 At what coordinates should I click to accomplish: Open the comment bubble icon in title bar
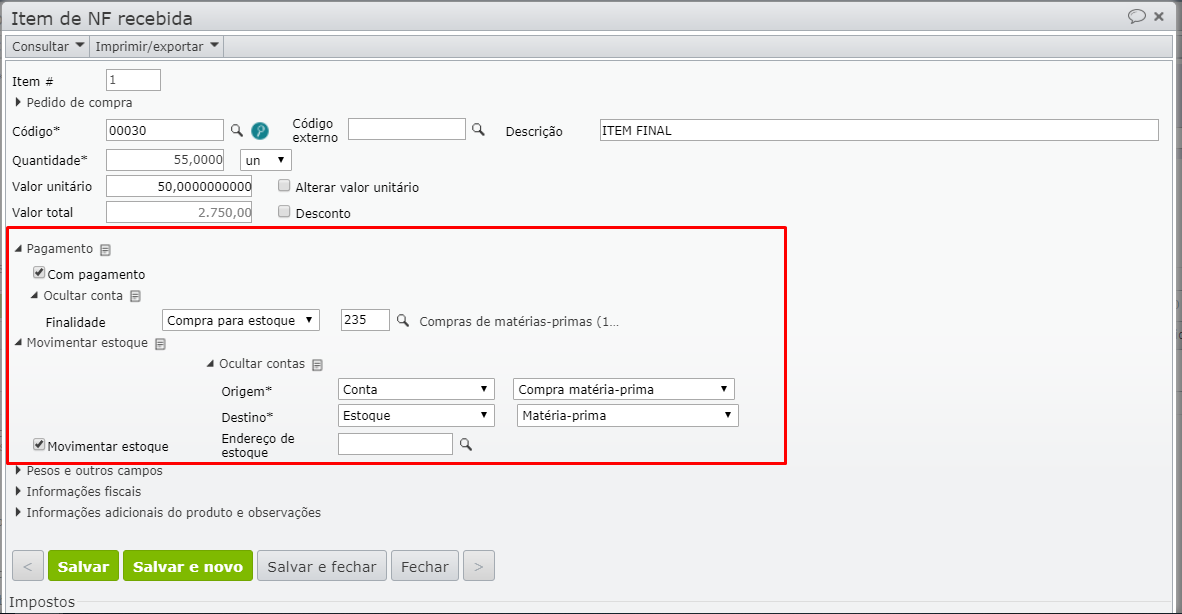[x=1136, y=17]
